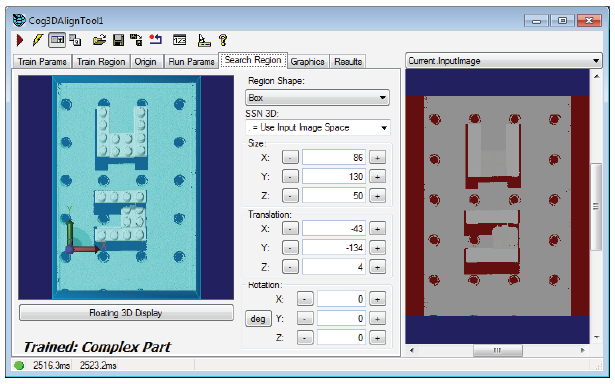Increase Size Z value
Screen dimensions: 615x384
coord(377,196)
